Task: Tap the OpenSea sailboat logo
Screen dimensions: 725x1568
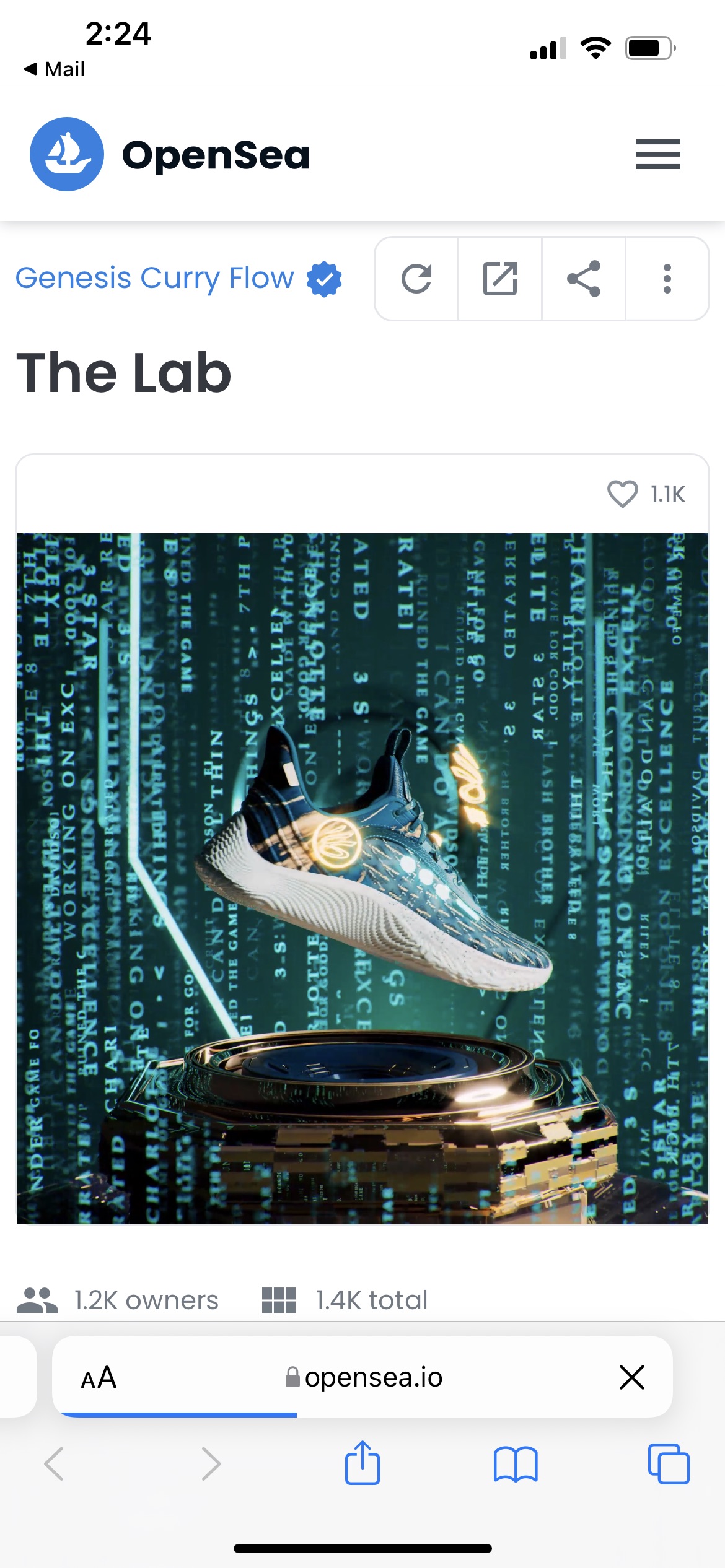Action: coord(67,154)
